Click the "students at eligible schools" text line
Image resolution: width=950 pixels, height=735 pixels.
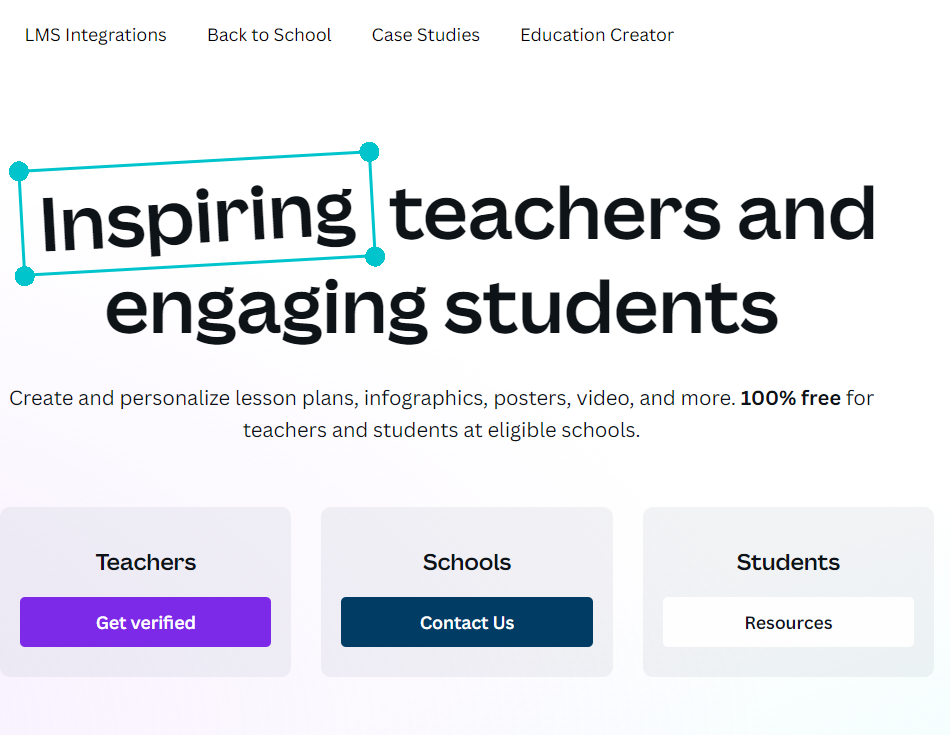pyautogui.click(x=441, y=431)
